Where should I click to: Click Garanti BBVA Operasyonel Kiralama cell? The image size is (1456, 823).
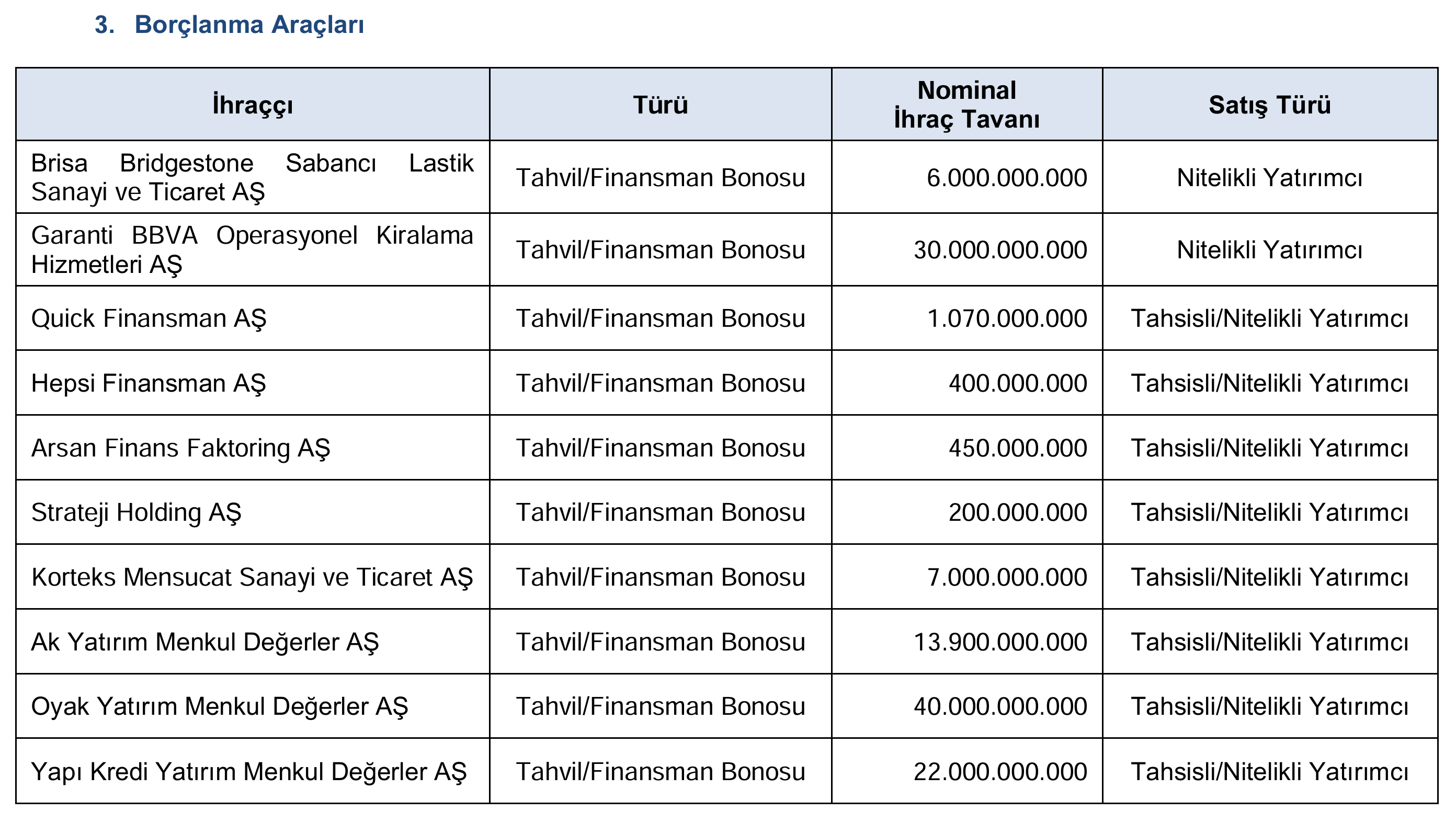[253, 249]
